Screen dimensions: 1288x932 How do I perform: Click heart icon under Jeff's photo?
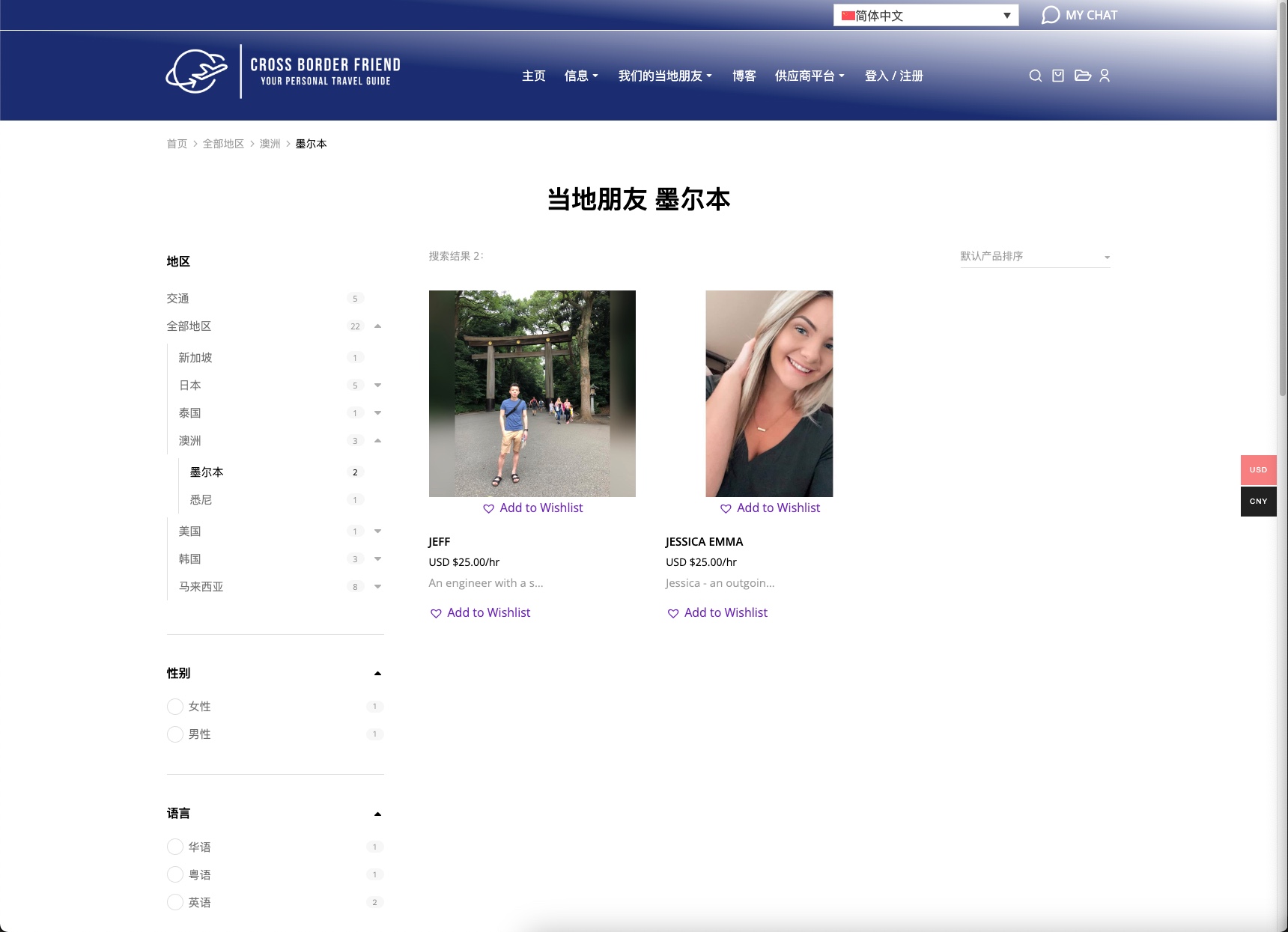[488, 509]
